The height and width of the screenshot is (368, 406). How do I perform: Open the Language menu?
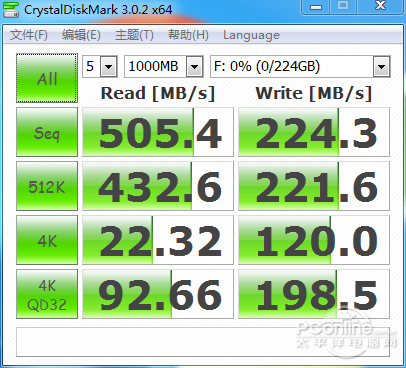click(251, 35)
